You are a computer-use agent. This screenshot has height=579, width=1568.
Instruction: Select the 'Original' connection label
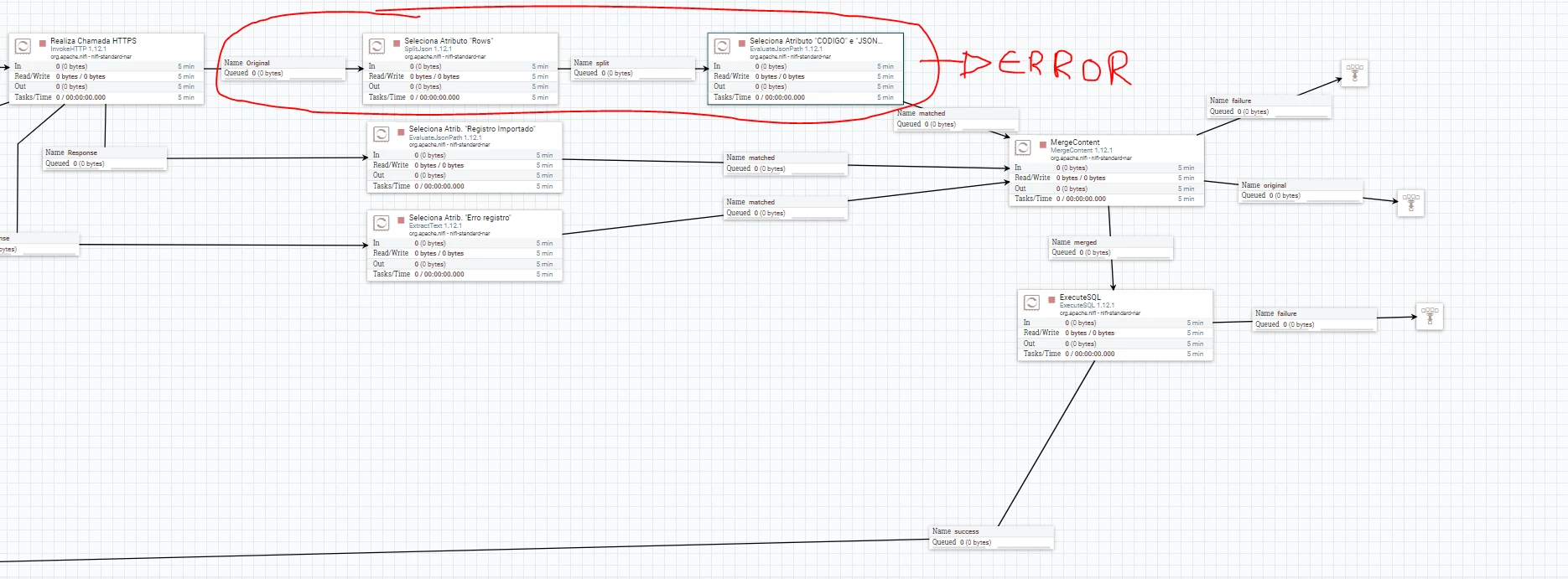283,68
